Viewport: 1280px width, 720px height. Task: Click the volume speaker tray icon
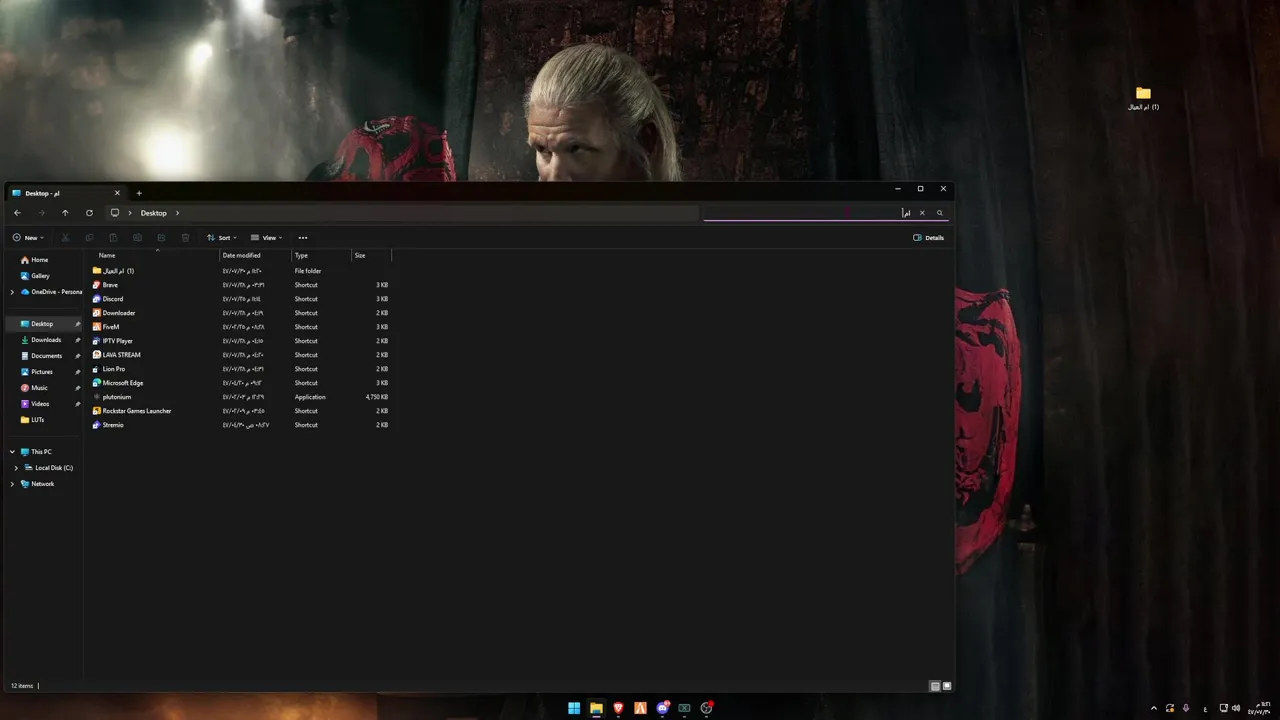coord(1236,708)
